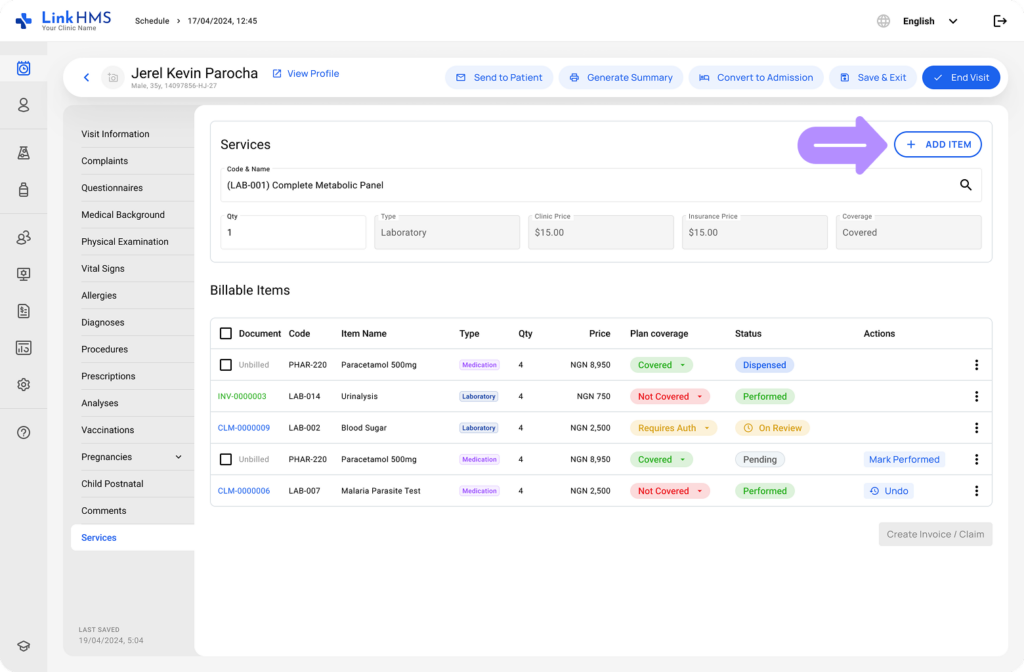Open the laboratory flask sidebar icon
The image size is (1024, 672).
point(24,153)
